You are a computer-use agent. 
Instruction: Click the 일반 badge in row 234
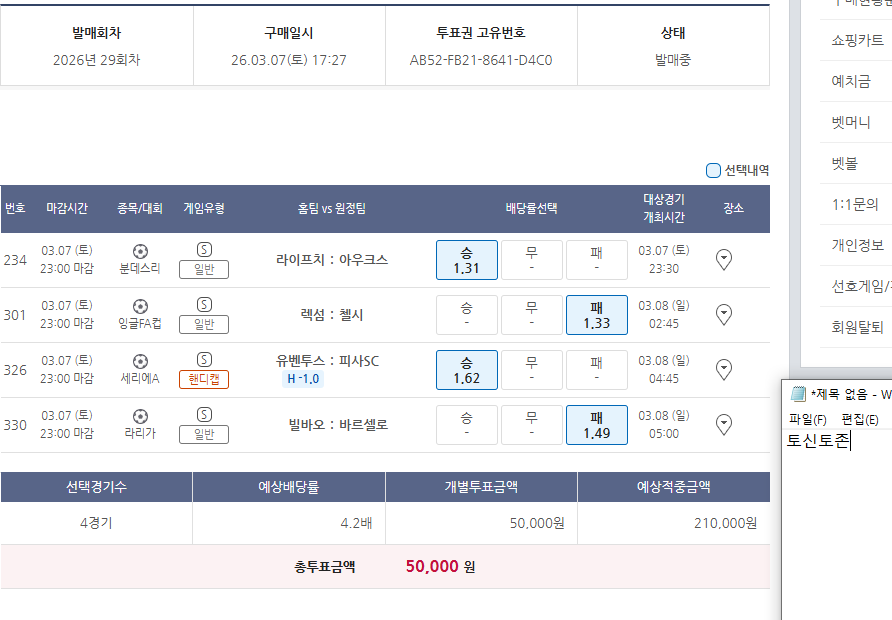[x=204, y=269]
